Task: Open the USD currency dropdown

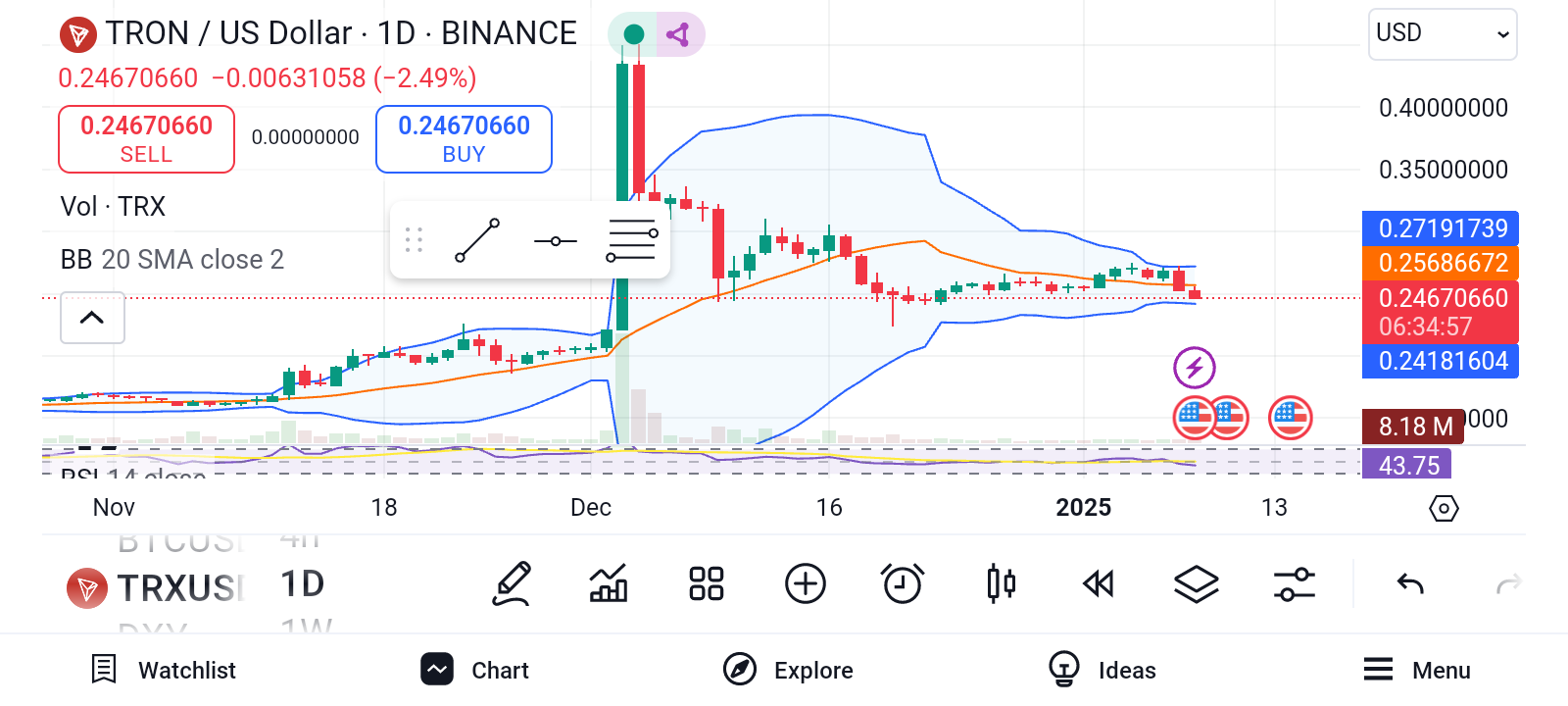Action: [1443, 34]
